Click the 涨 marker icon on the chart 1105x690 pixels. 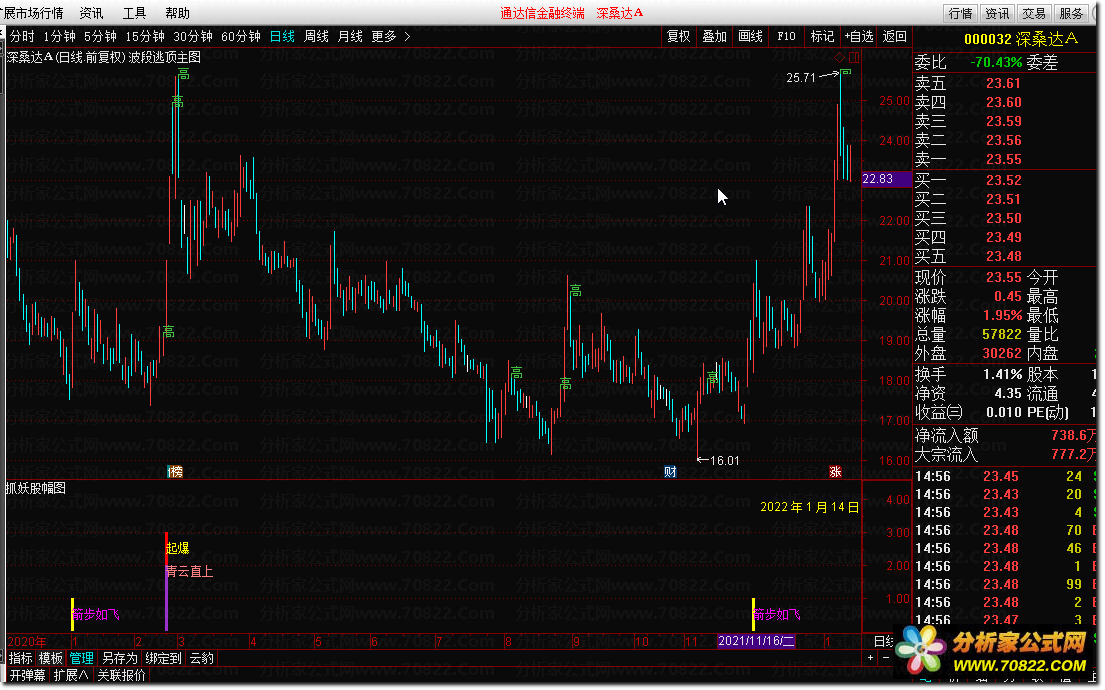(x=835, y=472)
